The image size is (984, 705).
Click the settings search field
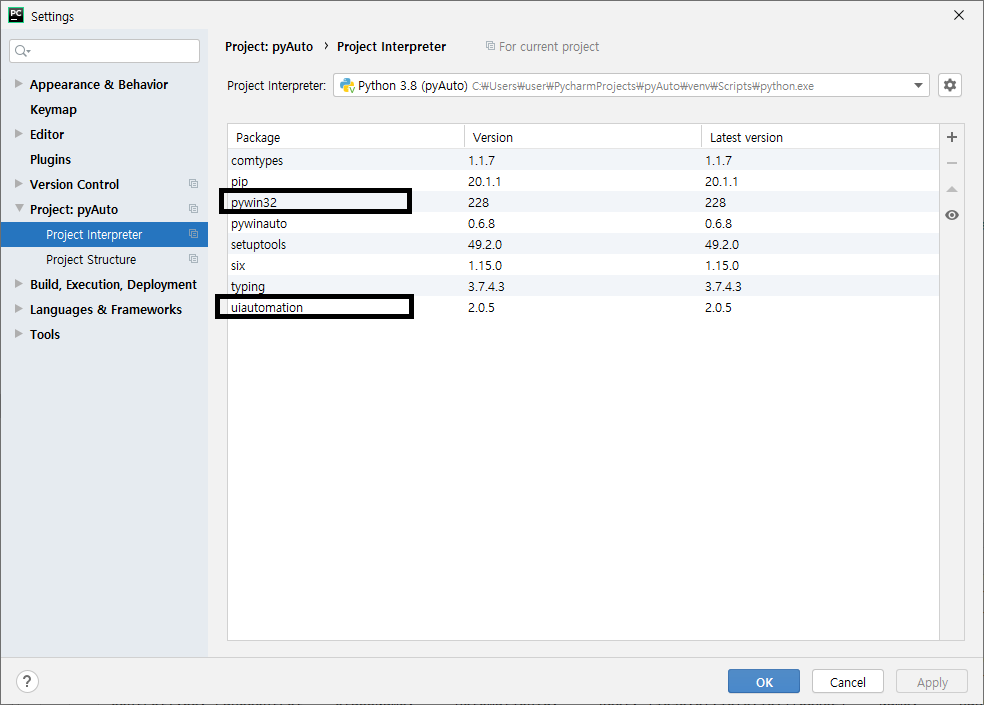coord(105,51)
